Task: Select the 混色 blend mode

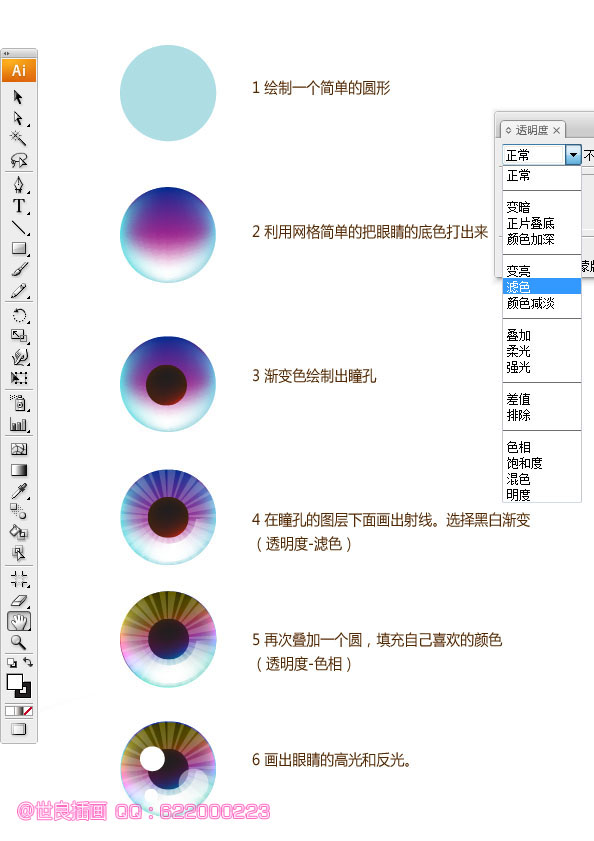Action: [542, 479]
